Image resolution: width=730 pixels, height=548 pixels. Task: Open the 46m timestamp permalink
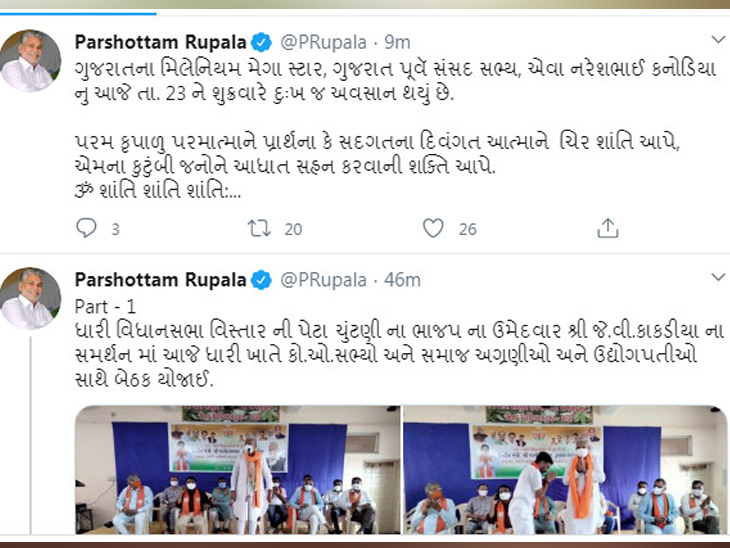point(402,281)
